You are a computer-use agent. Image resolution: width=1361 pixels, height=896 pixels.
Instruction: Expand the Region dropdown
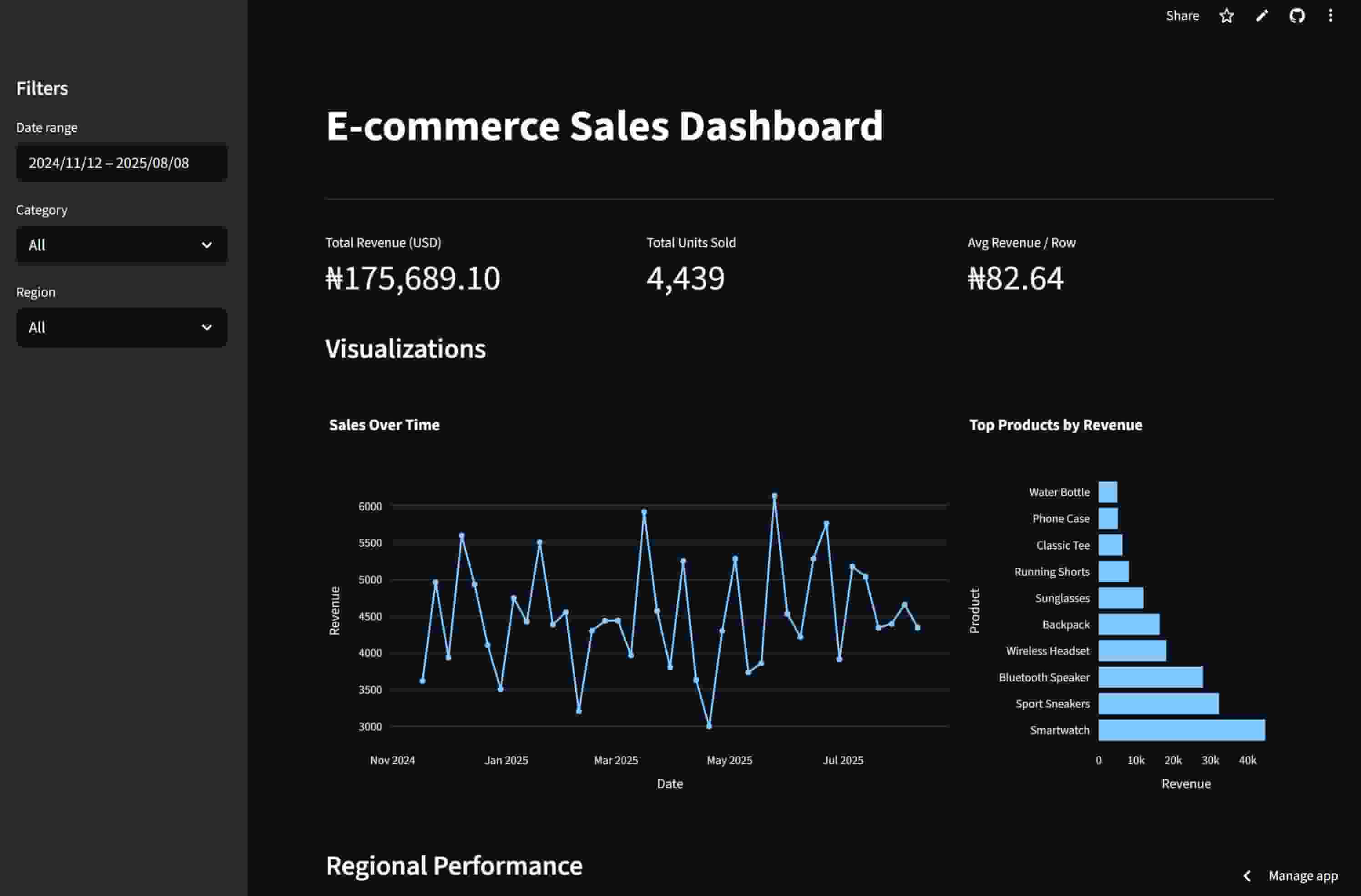click(121, 328)
